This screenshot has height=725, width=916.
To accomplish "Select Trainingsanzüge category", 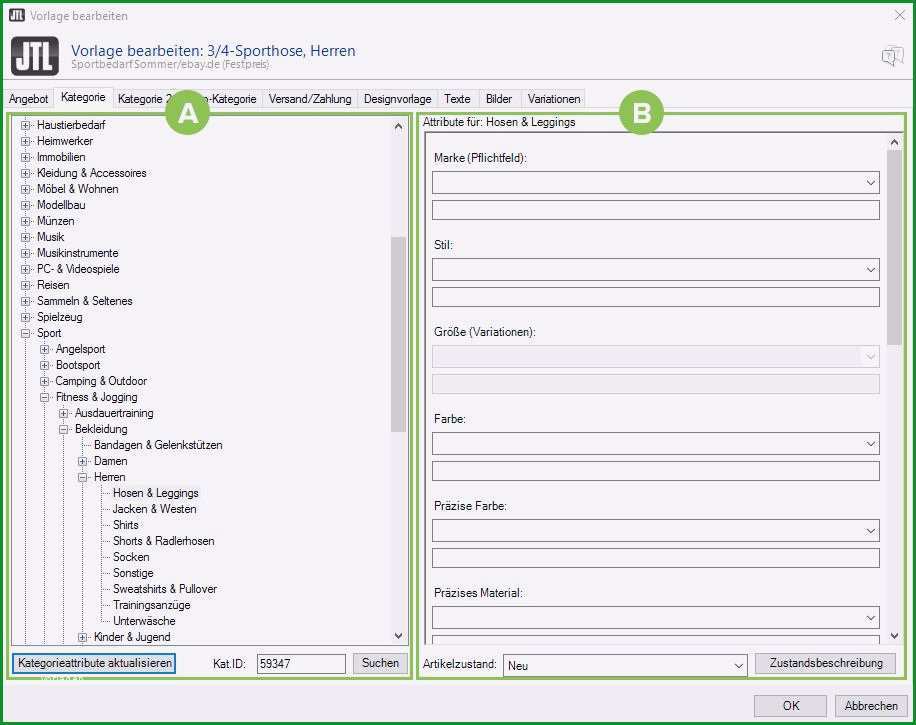I will [151, 605].
